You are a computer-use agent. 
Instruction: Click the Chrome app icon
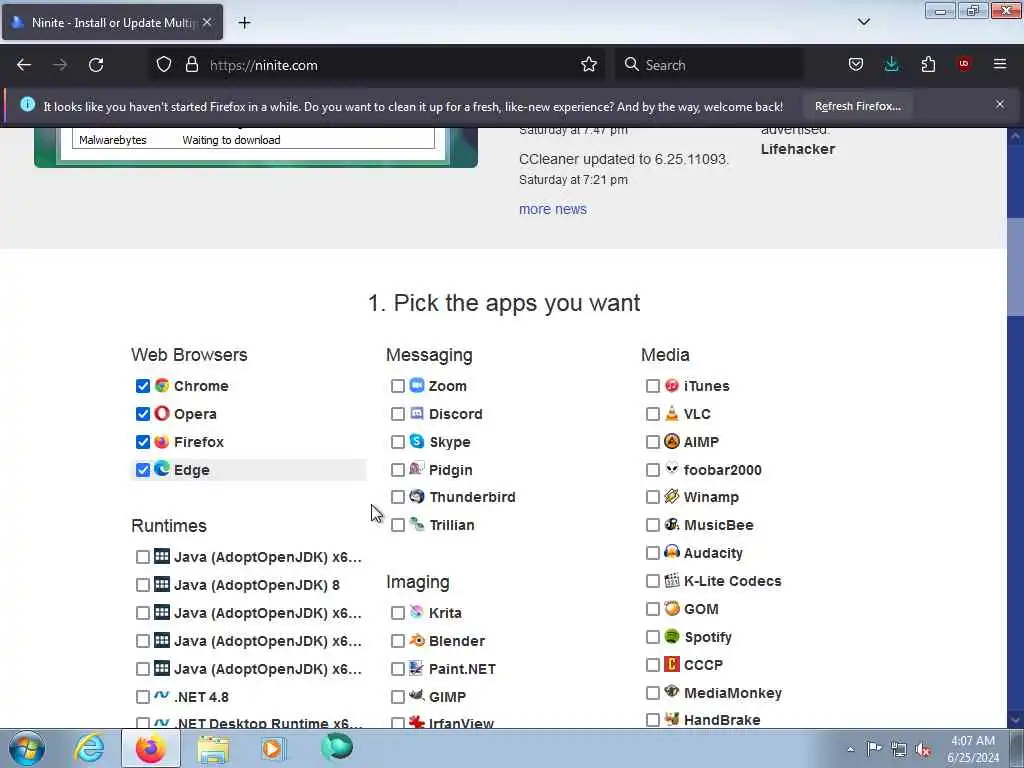(x=162, y=385)
